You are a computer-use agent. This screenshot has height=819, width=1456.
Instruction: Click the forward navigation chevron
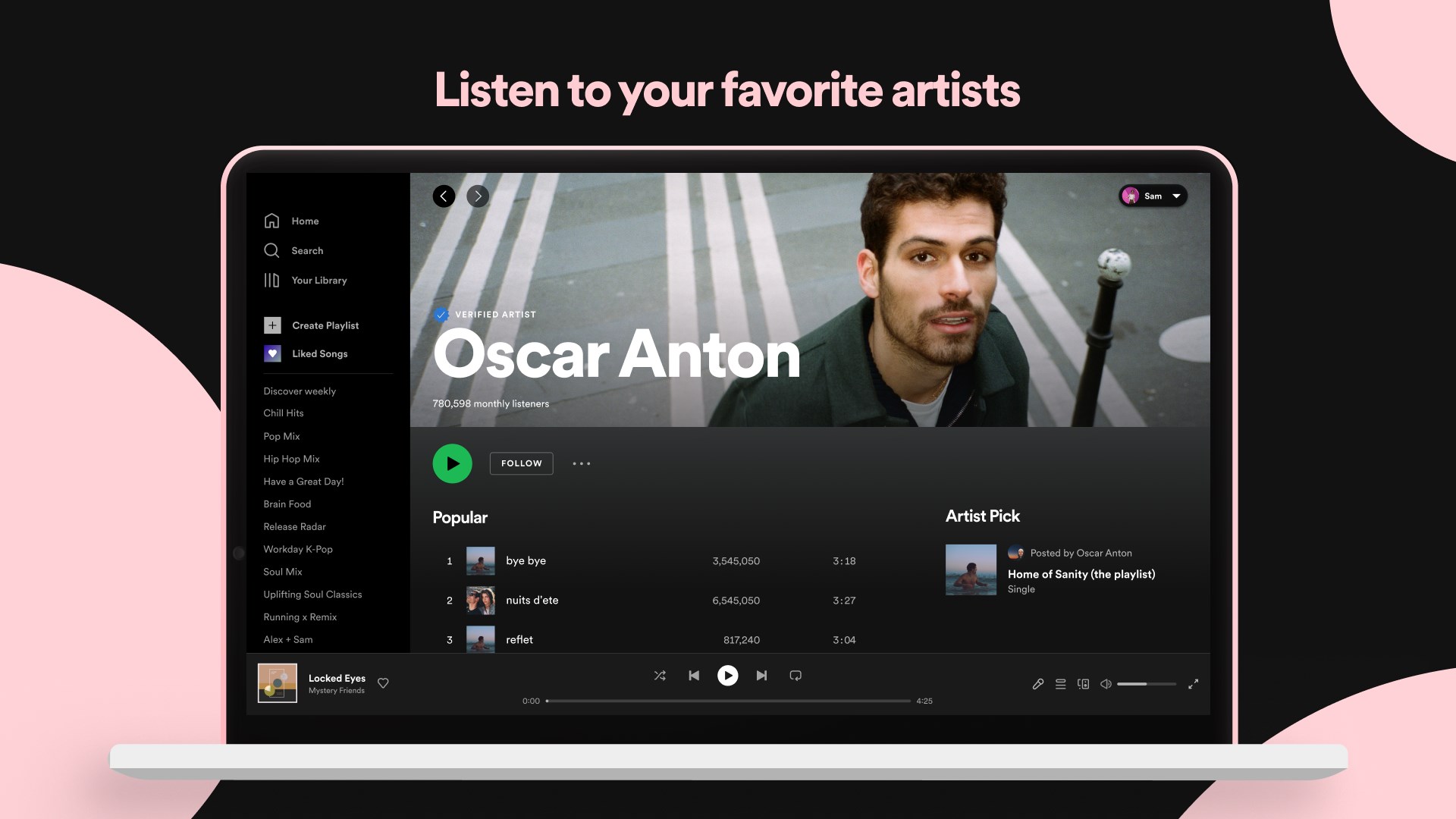tap(478, 196)
